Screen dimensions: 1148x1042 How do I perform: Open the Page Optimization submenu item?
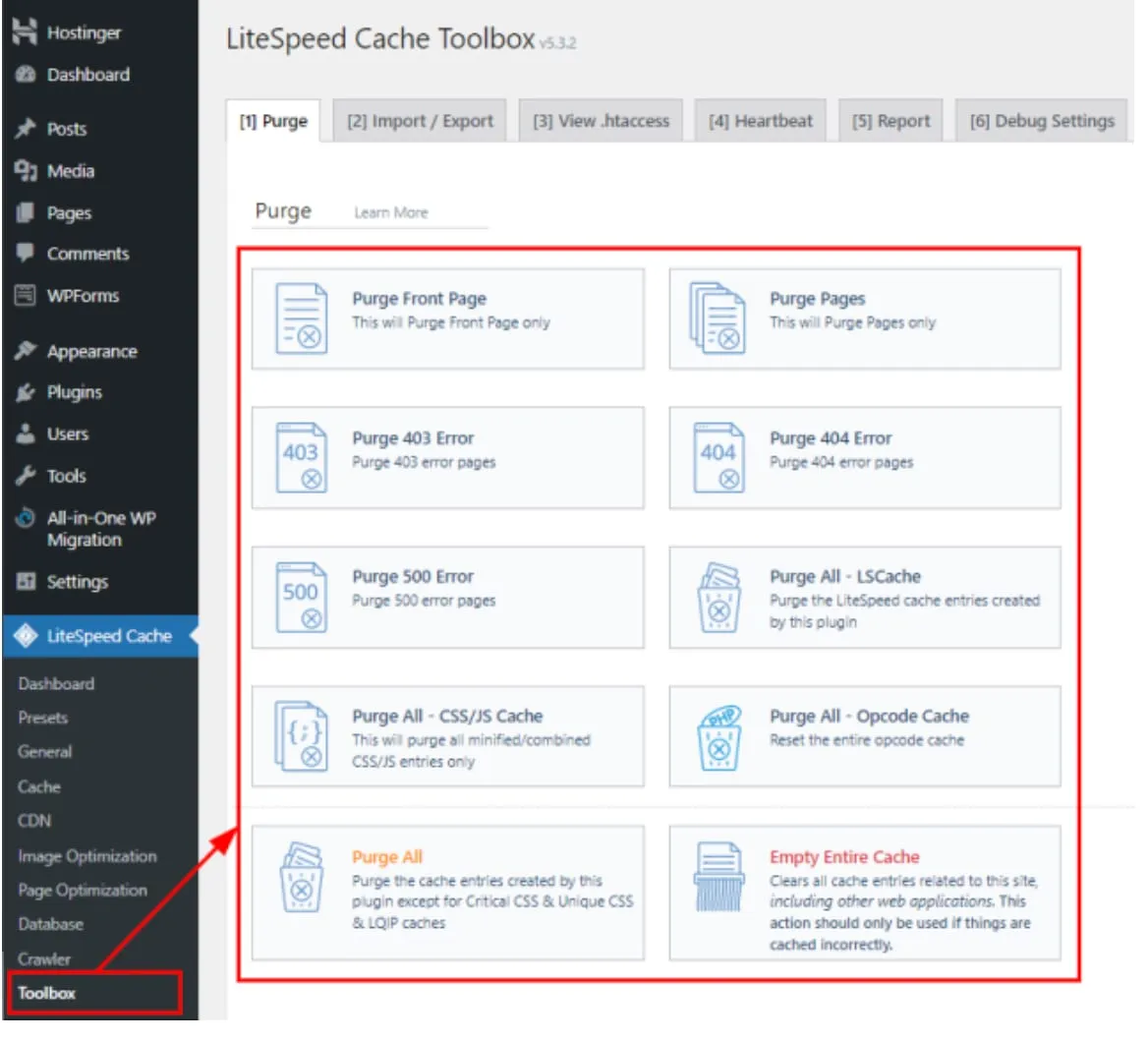(x=82, y=890)
